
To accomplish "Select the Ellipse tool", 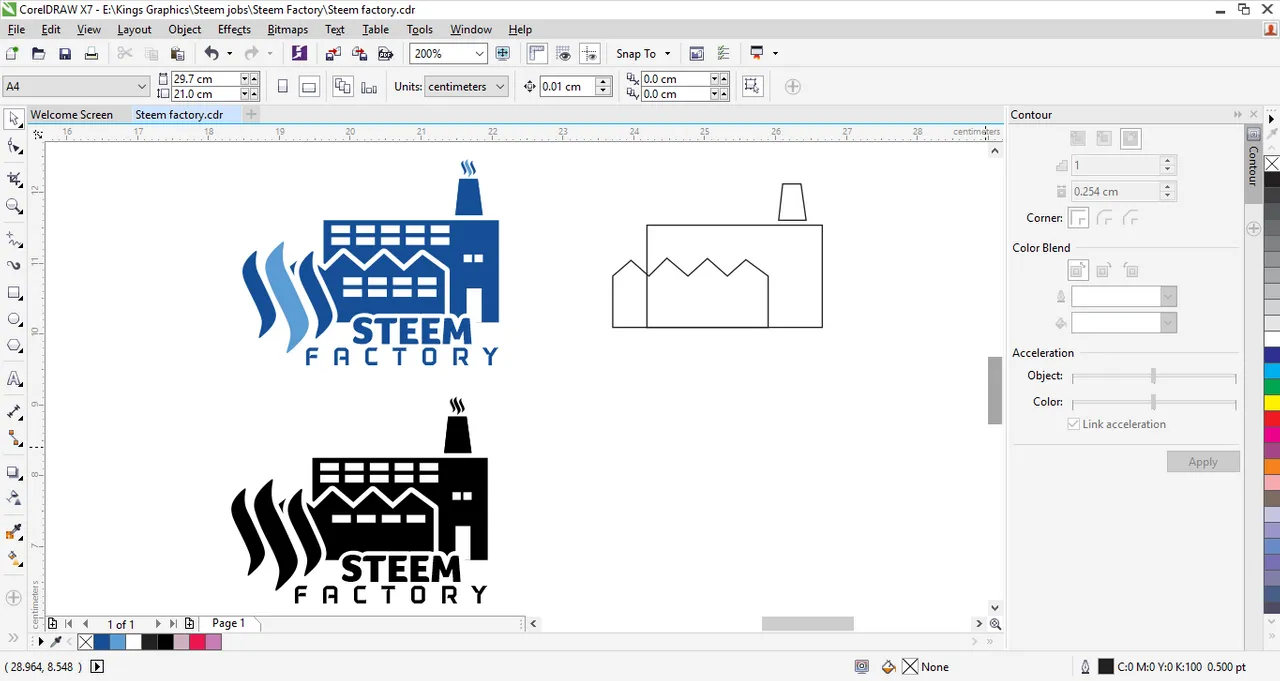I will tap(14, 320).
